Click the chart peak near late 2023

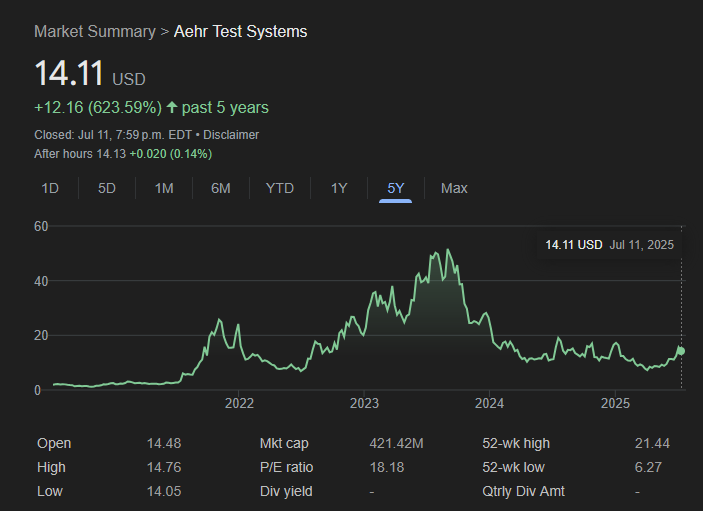click(x=447, y=250)
